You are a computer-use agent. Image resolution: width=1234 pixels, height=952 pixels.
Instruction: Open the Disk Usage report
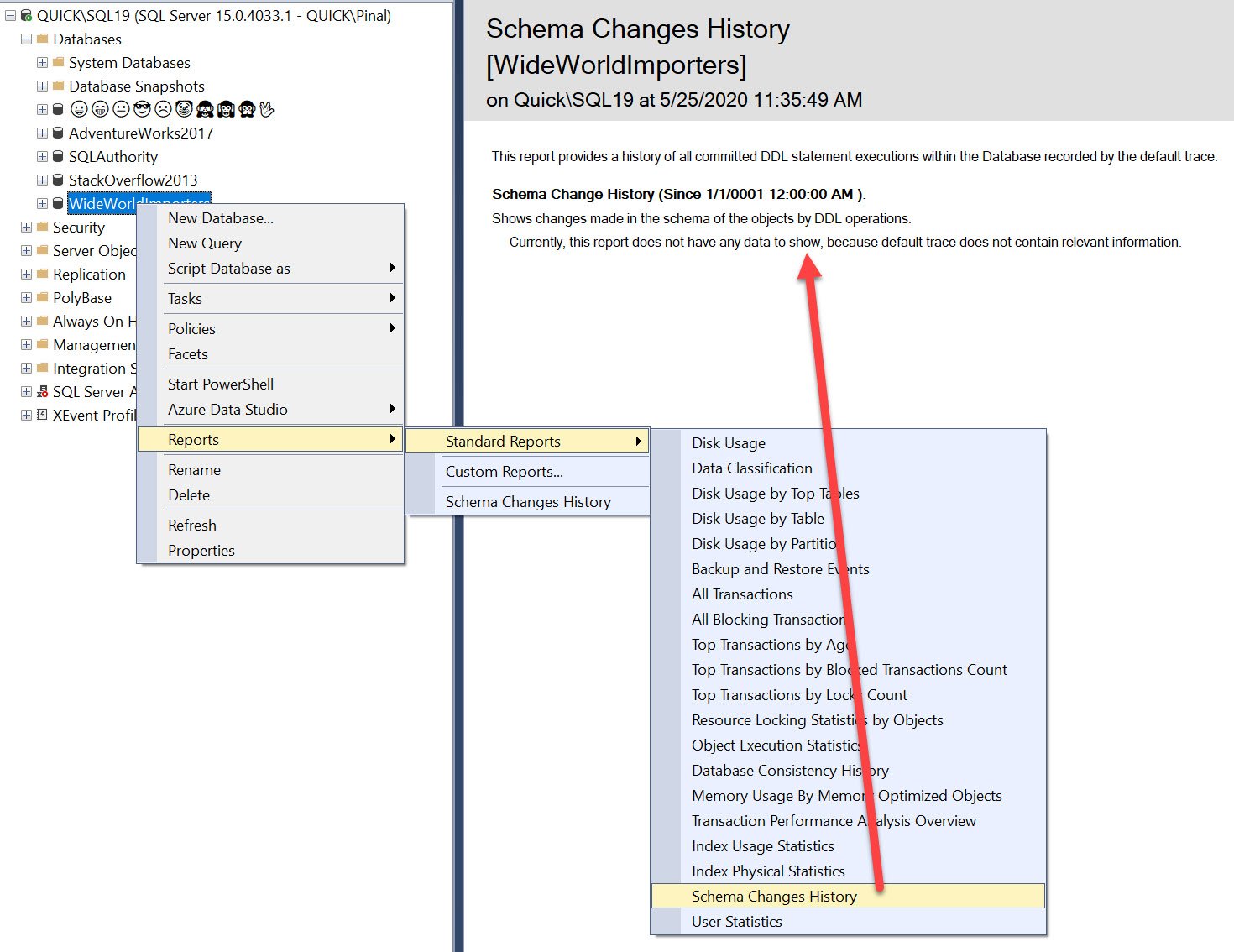pos(848,443)
